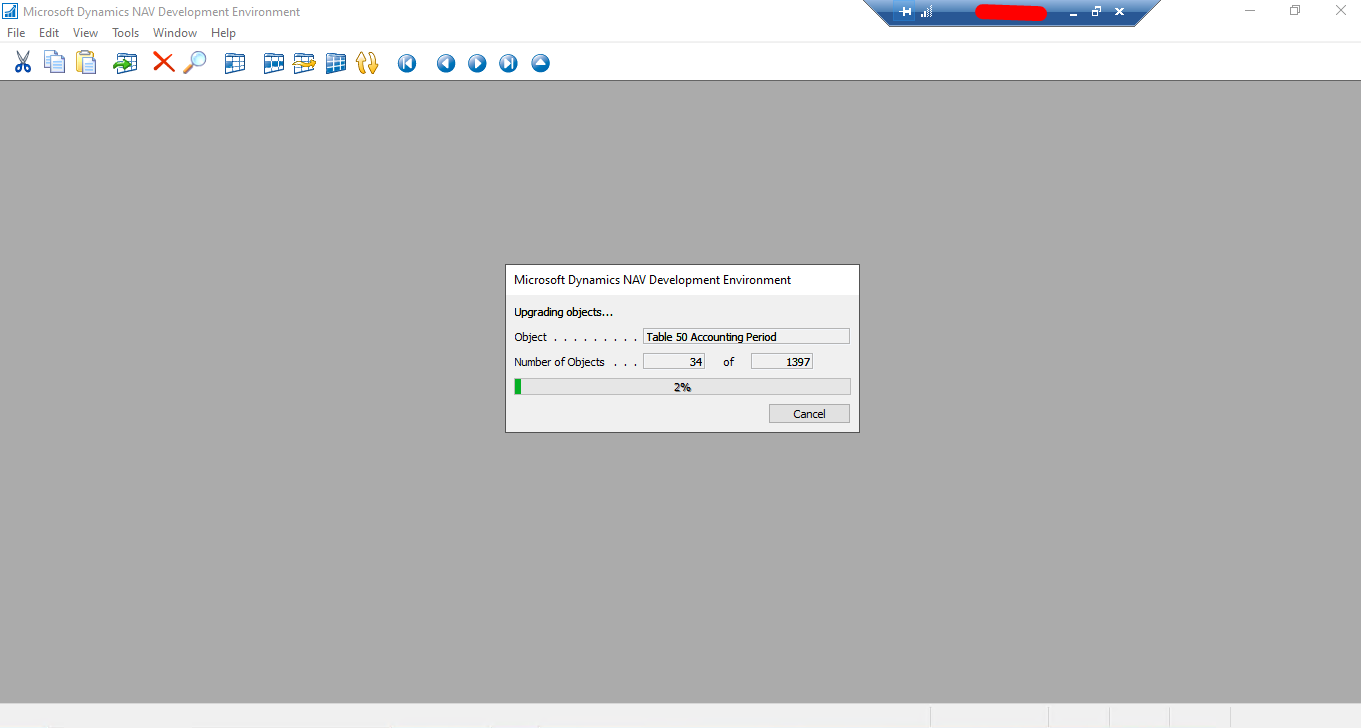Open Find with the magnifier icon
This screenshot has height=728, width=1361.
pos(194,63)
